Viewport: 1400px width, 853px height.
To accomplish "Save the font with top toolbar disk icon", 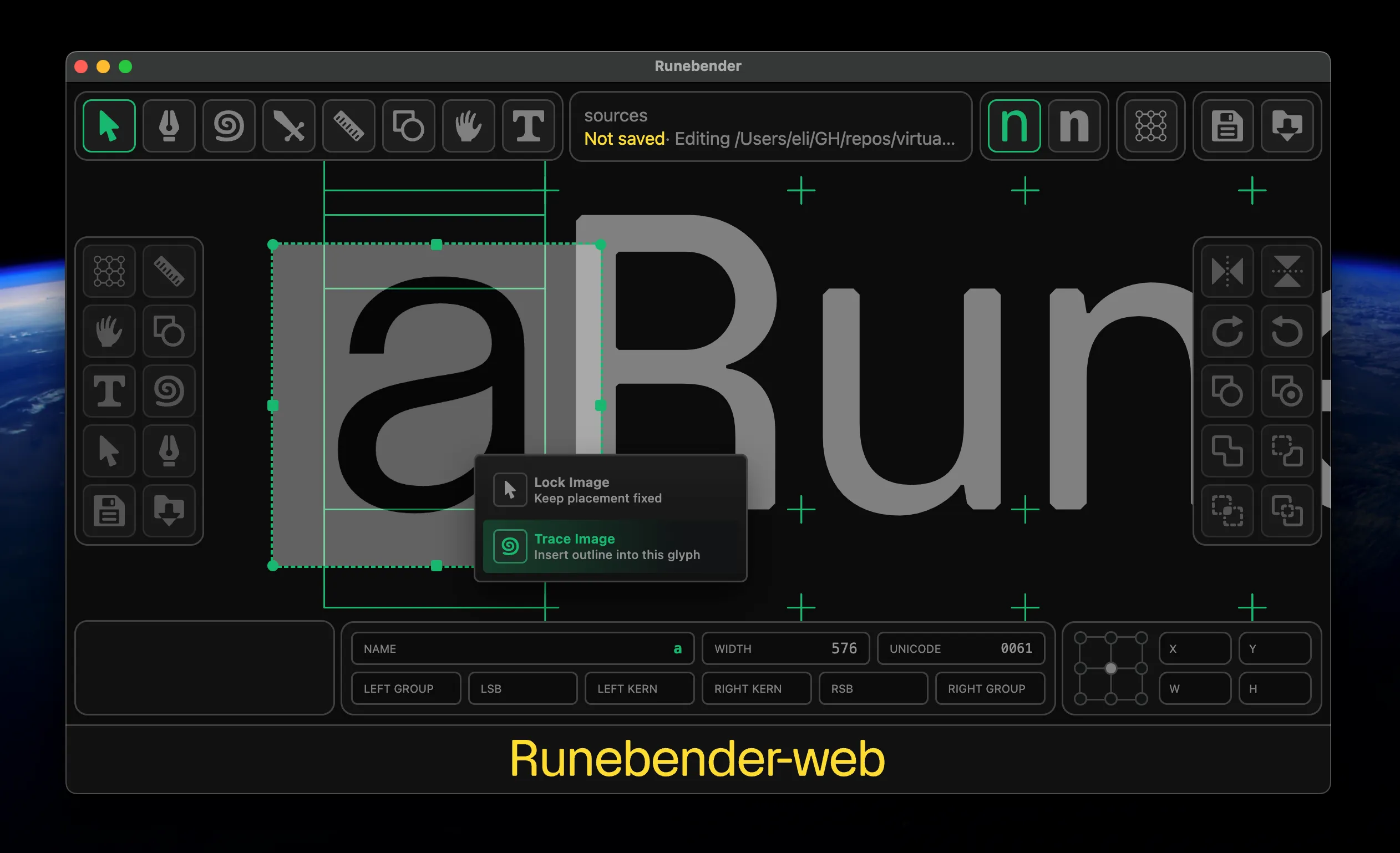I will click(1227, 125).
